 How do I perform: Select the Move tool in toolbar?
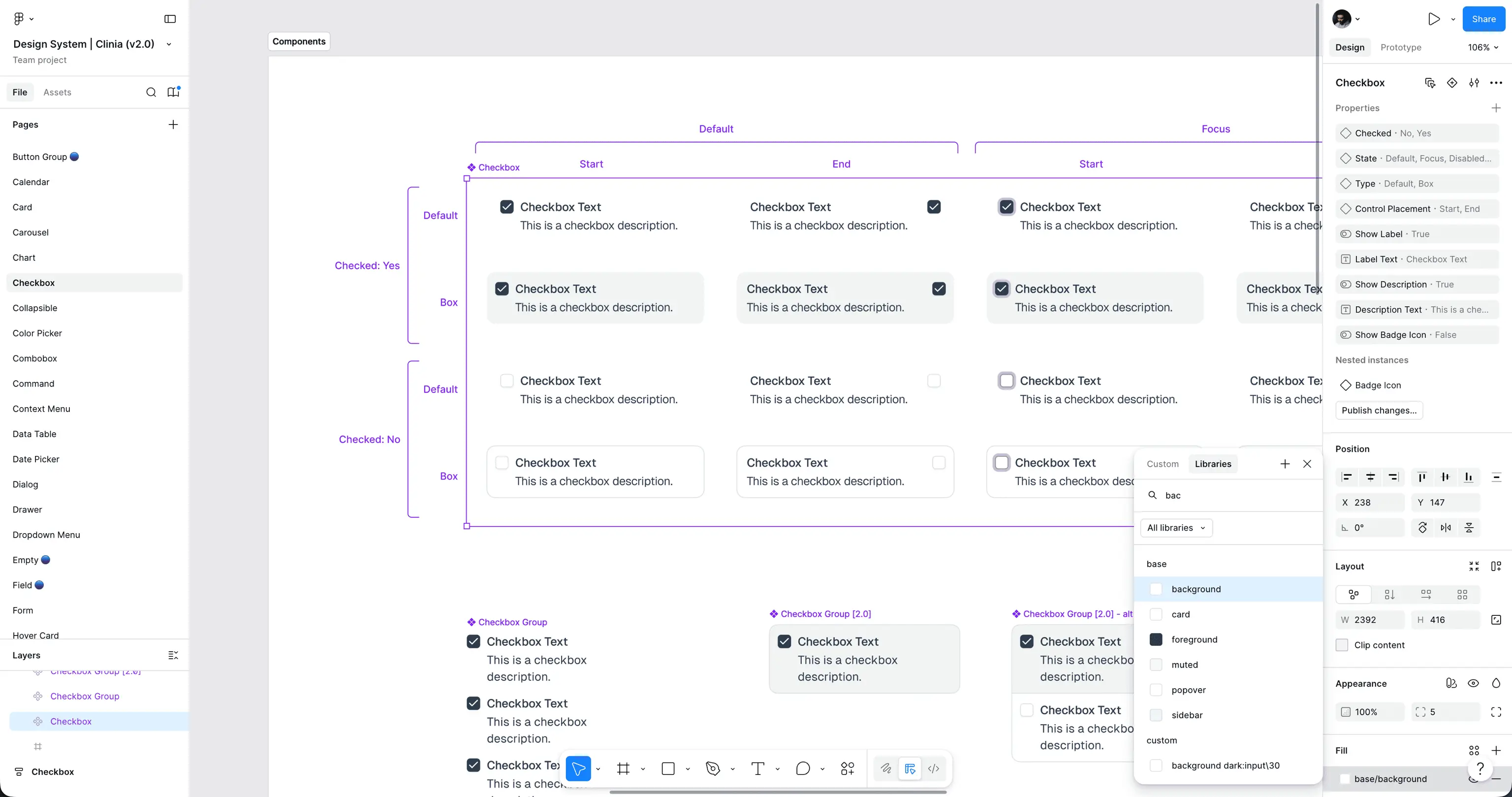pos(578,769)
